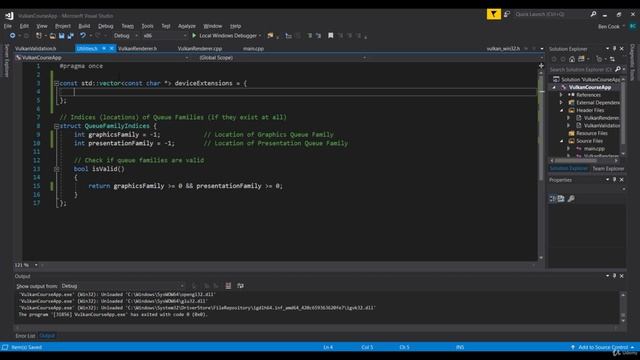This screenshot has width=640, height=360.
Task: Click the bookmark icon in the toolbar
Action: (331, 36)
